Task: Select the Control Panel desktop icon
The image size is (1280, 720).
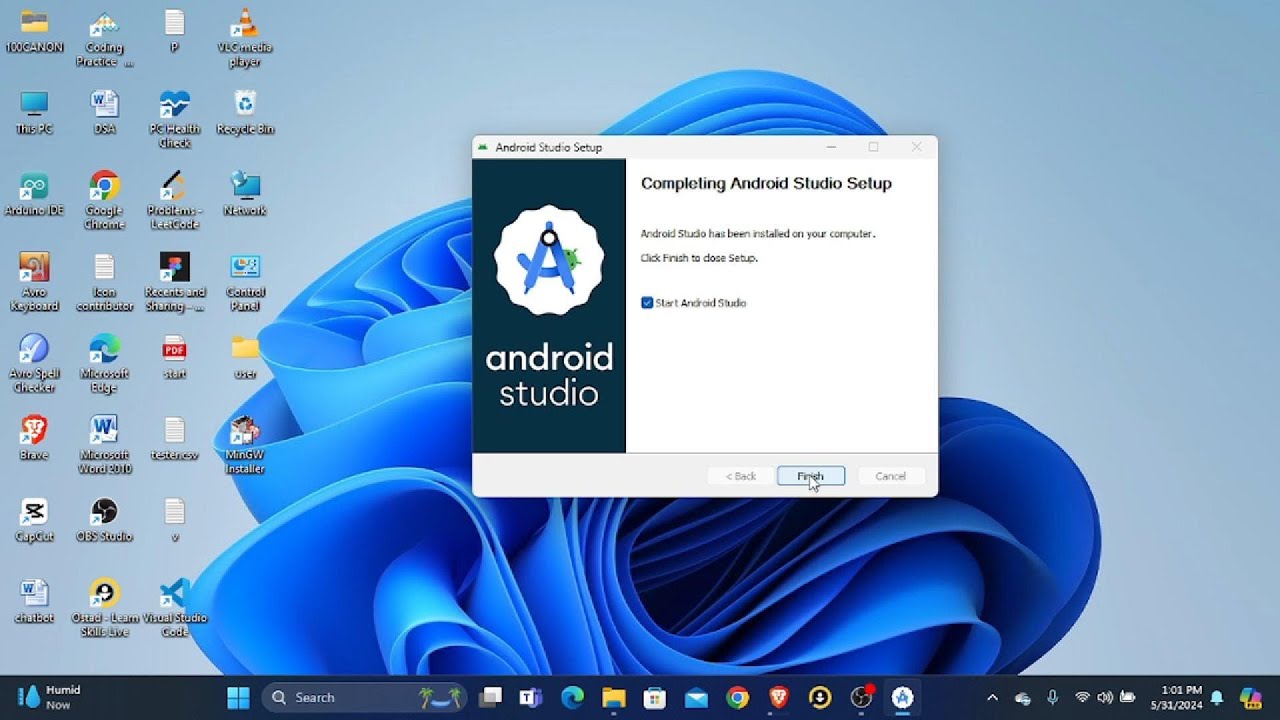Action: tap(245, 283)
